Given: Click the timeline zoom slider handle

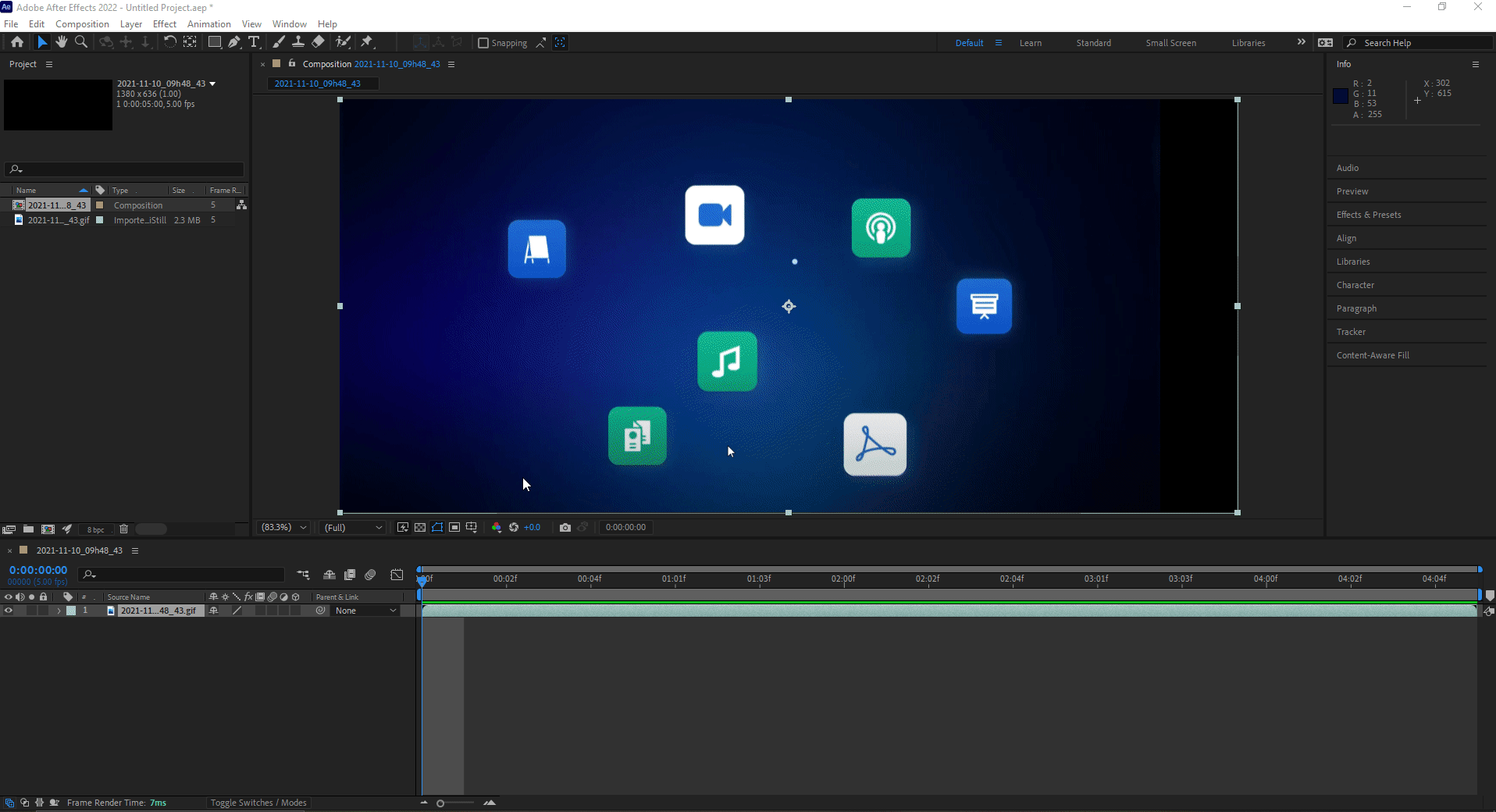Looking at the screenshot, I should coord(440,803).
